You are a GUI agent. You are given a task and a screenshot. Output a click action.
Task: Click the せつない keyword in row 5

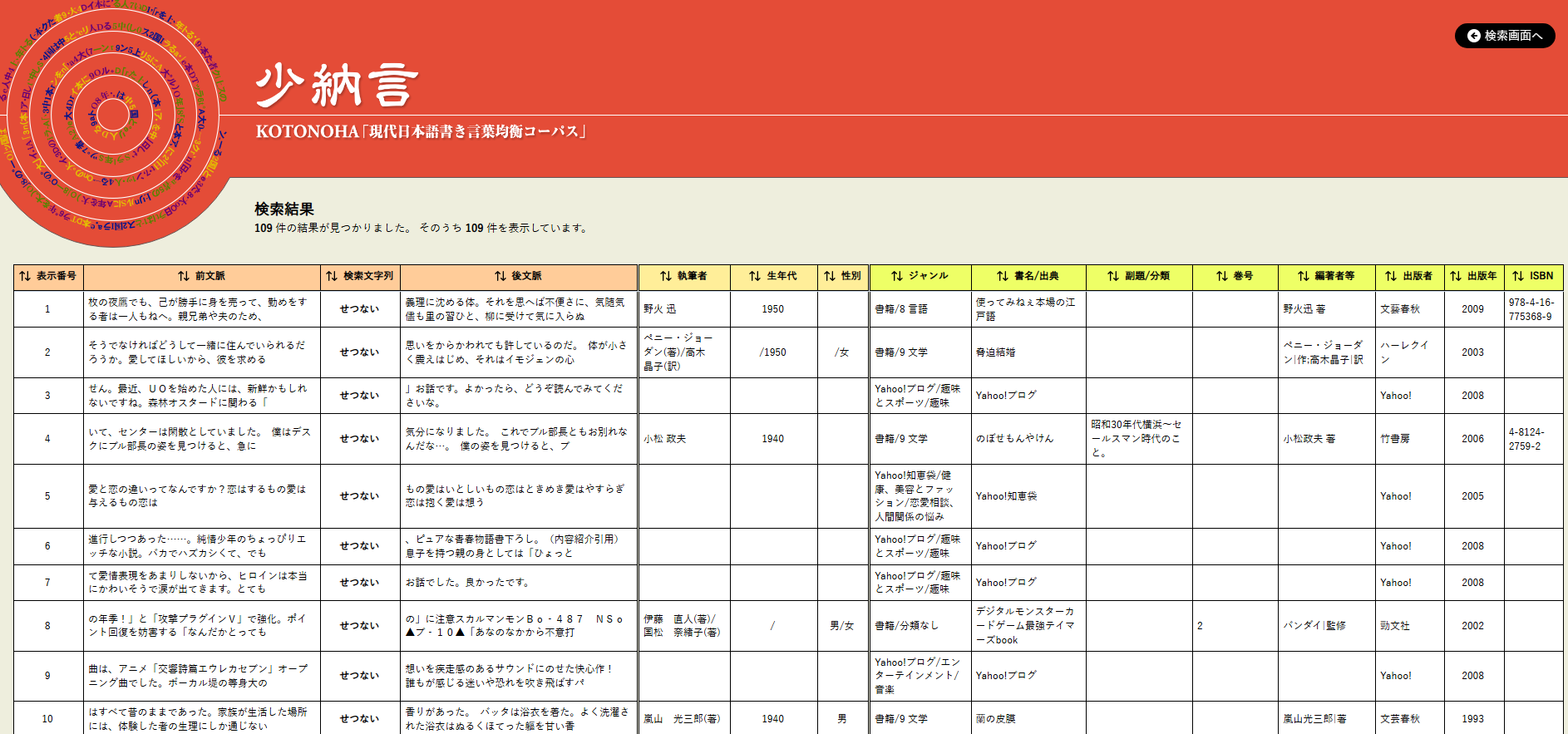[359, 496]
